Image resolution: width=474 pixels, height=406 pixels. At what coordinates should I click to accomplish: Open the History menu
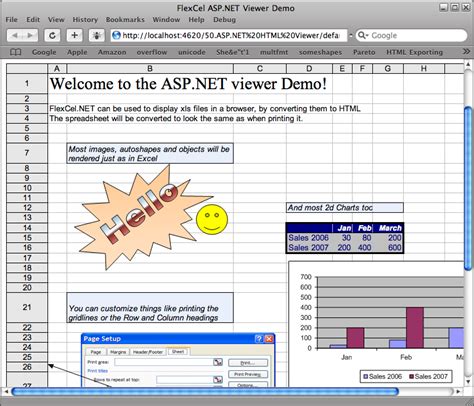tap(85, 20)
